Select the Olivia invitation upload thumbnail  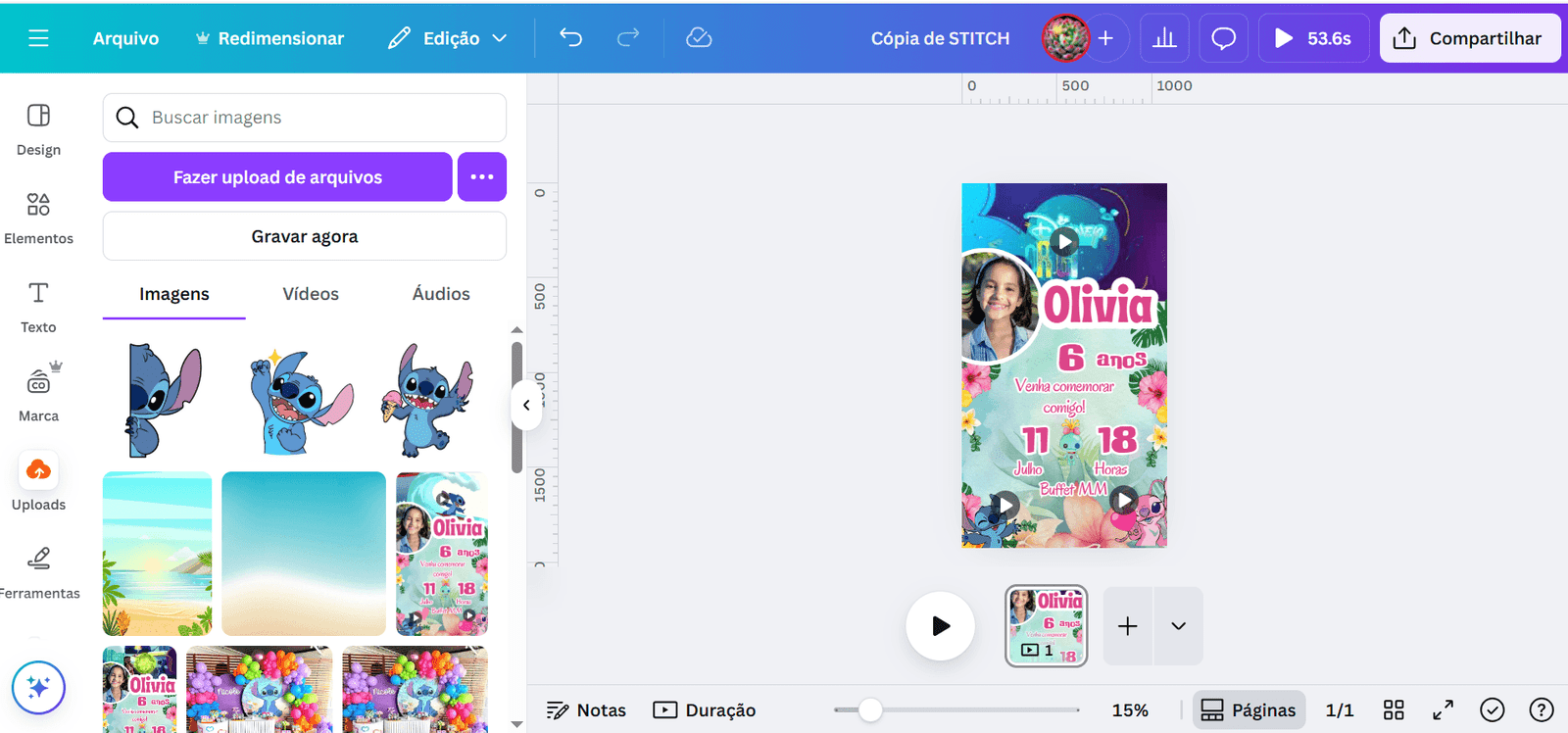coord(442,554)
